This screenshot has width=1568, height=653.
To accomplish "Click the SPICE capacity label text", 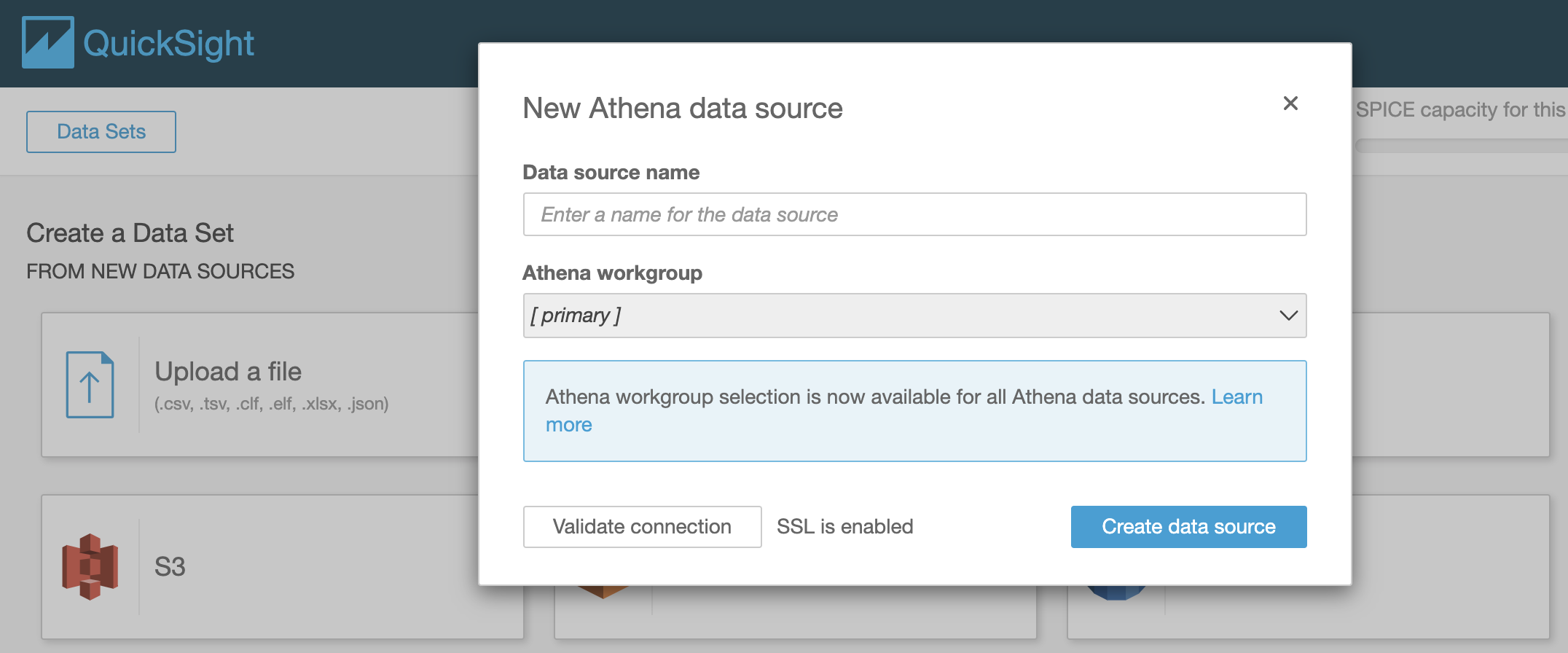I will (x=1460, y=110).
